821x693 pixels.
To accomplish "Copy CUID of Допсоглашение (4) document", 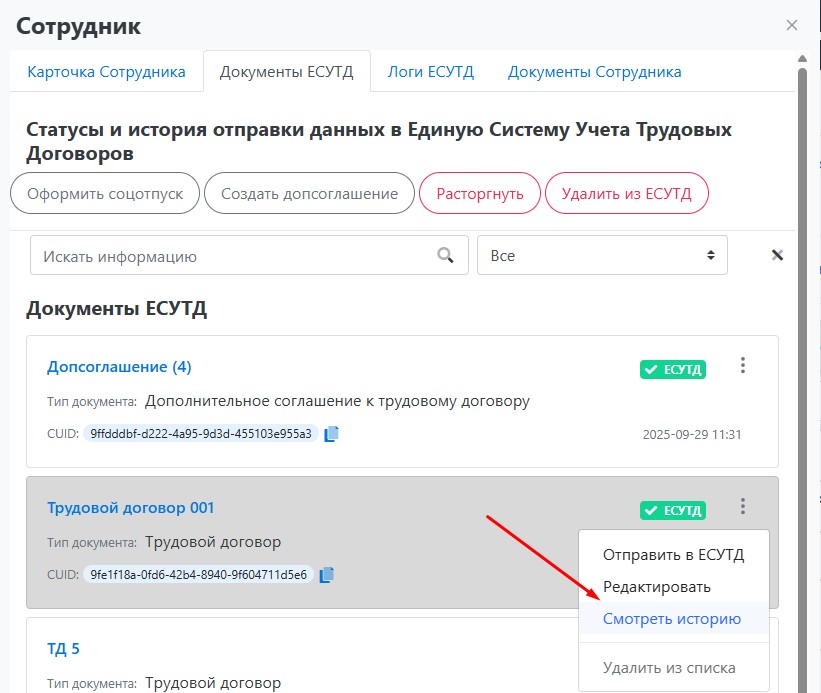I will coord(332,433).
